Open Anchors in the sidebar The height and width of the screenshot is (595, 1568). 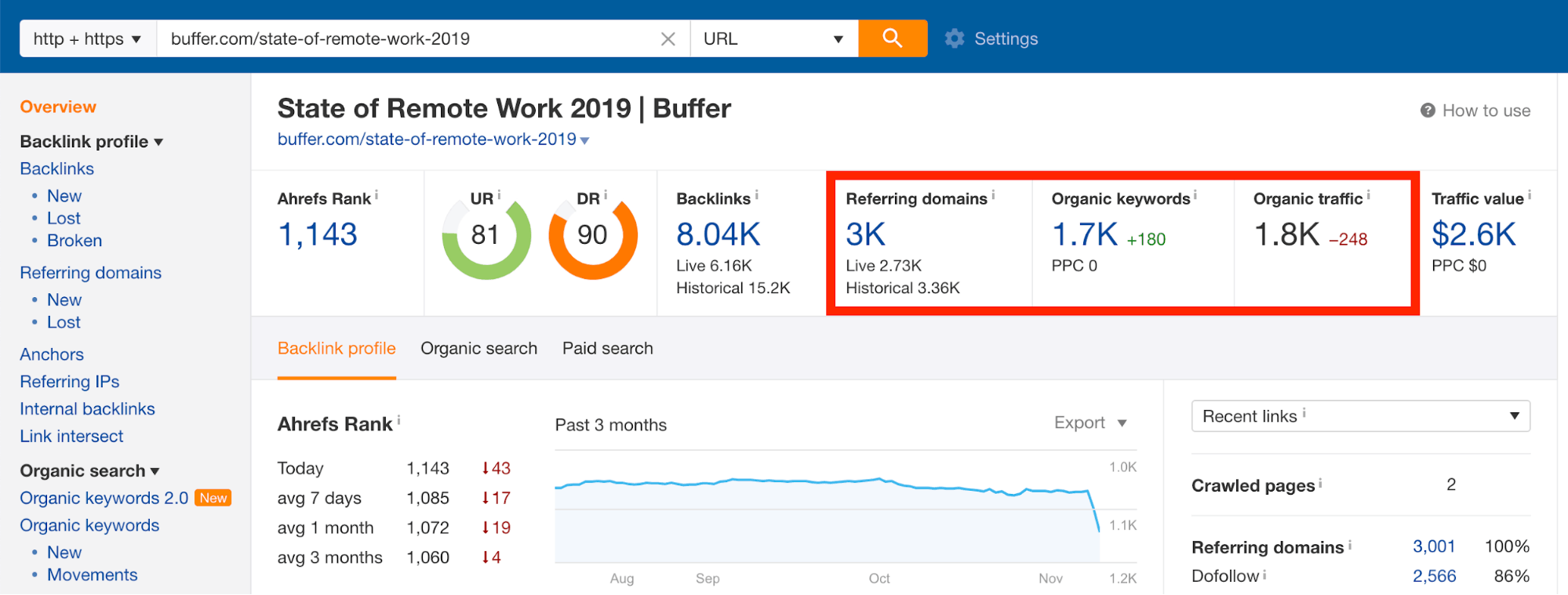pos(52,354)
